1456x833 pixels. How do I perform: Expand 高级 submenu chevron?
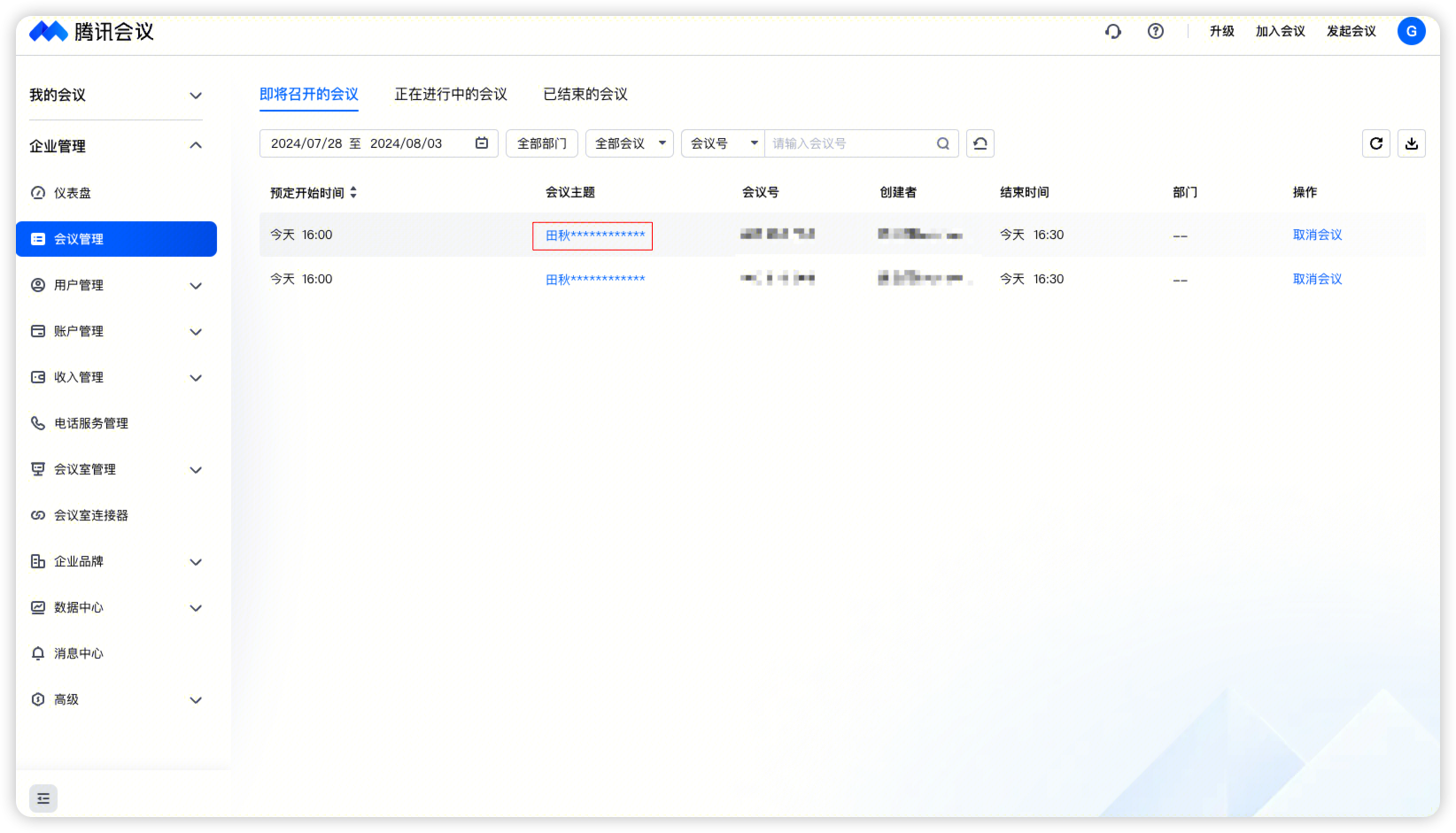click(197, 699)
